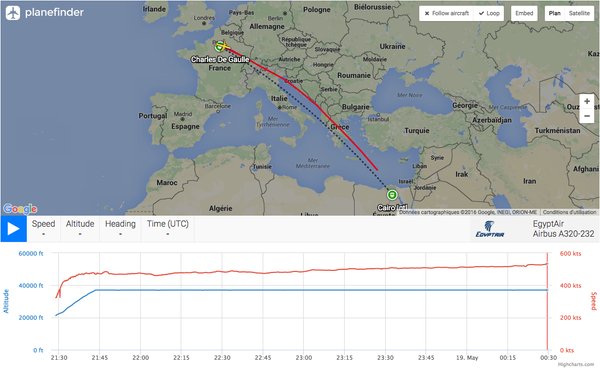Click the yellow aircraft icon near Paris

pos(223,46)
